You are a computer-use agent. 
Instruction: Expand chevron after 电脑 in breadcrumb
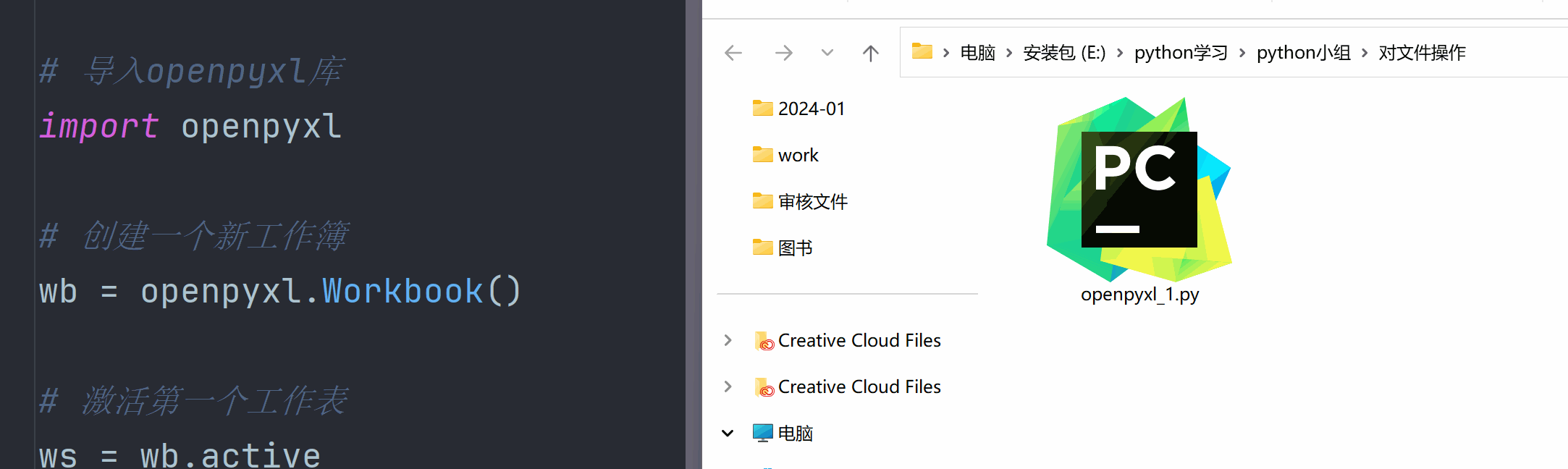click(1009, 53)
